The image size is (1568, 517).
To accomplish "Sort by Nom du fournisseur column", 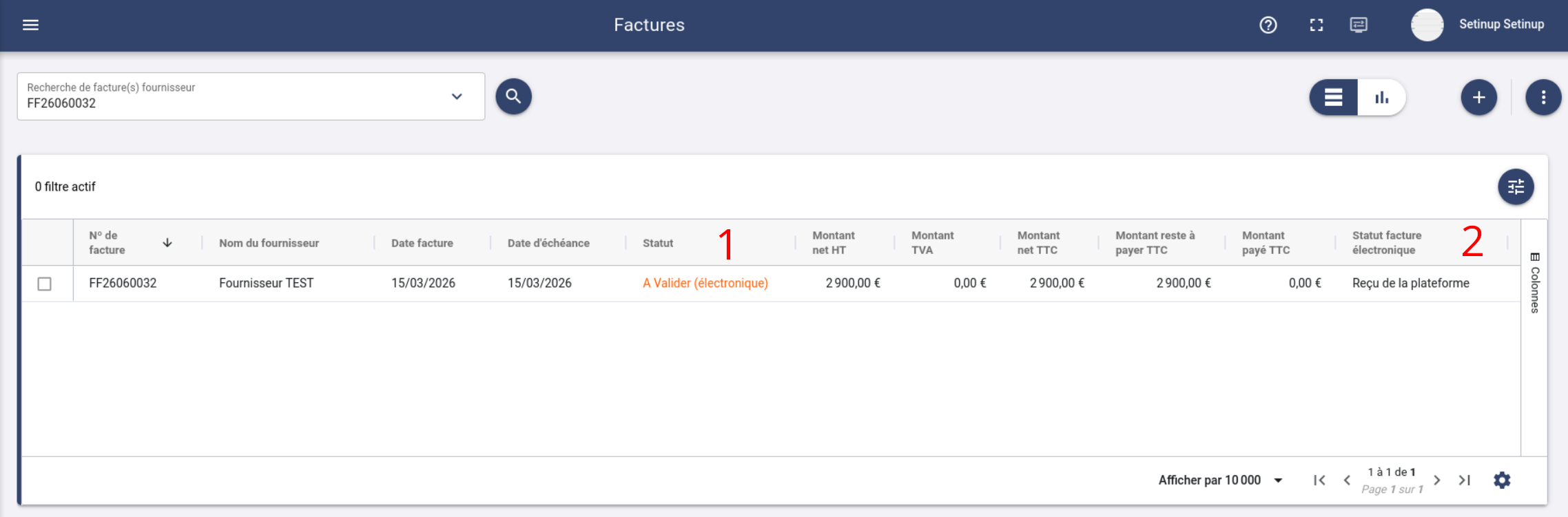I will 269,243.
